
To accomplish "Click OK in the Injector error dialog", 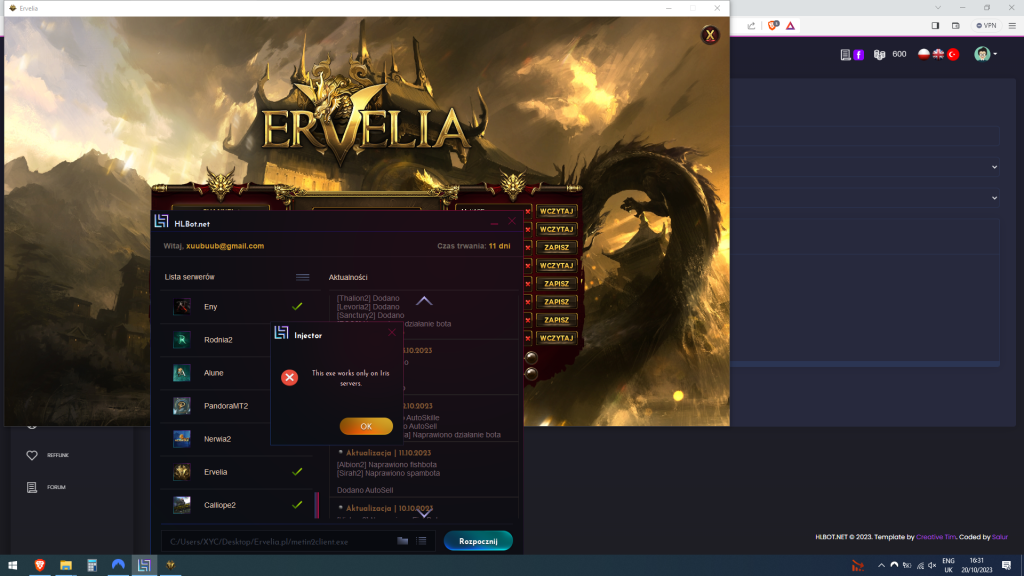I will click(x=366, y=426).
